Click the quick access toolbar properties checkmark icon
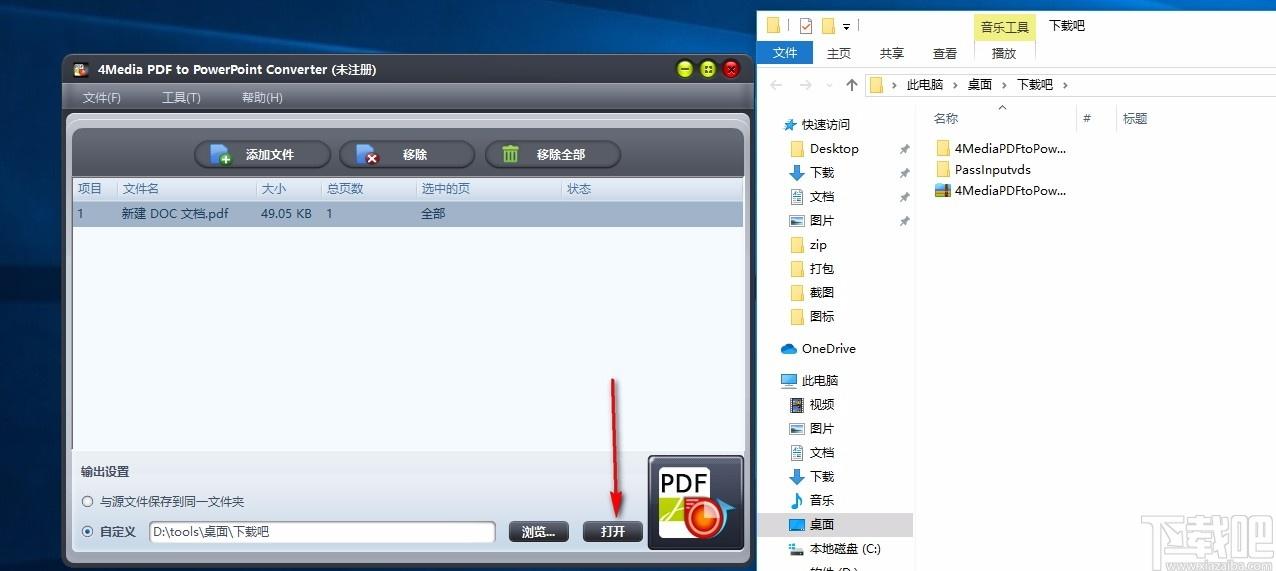The image size is (1276, 571). (x=806, y=26)
